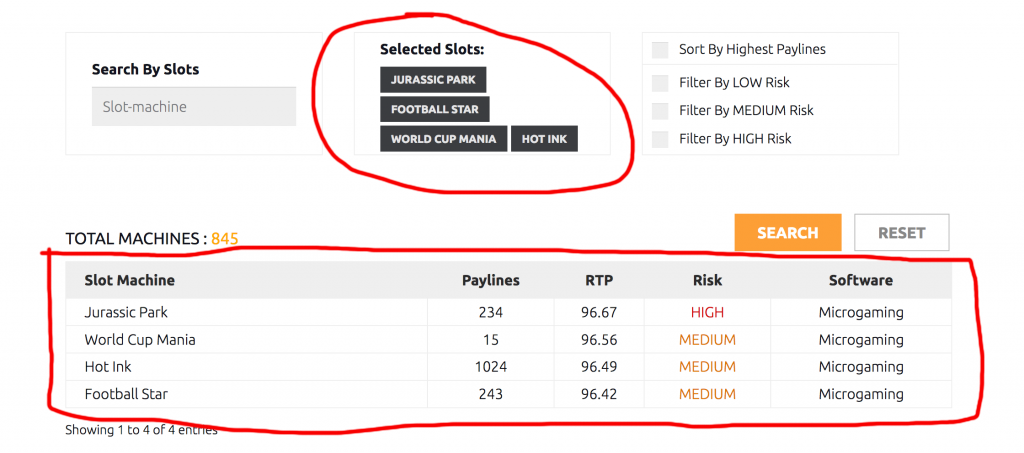This screenshot has height=453, width=1024.
Task: Sort table by RTP column header
Action: point(599,280)
